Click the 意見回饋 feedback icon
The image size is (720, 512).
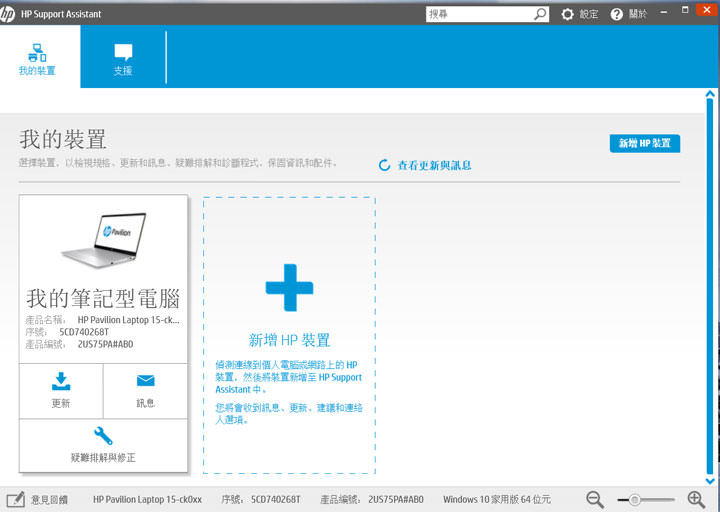click(16, 499)
